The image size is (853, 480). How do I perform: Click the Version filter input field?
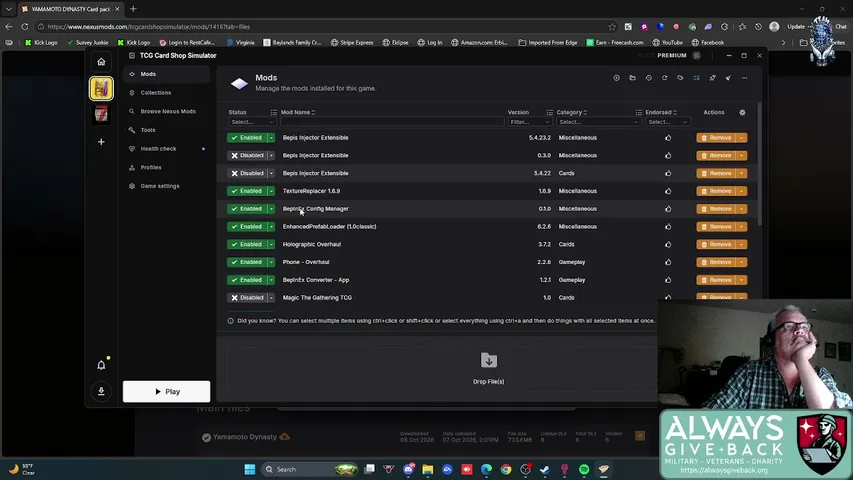pyautogui.click(x=530, y=122)
